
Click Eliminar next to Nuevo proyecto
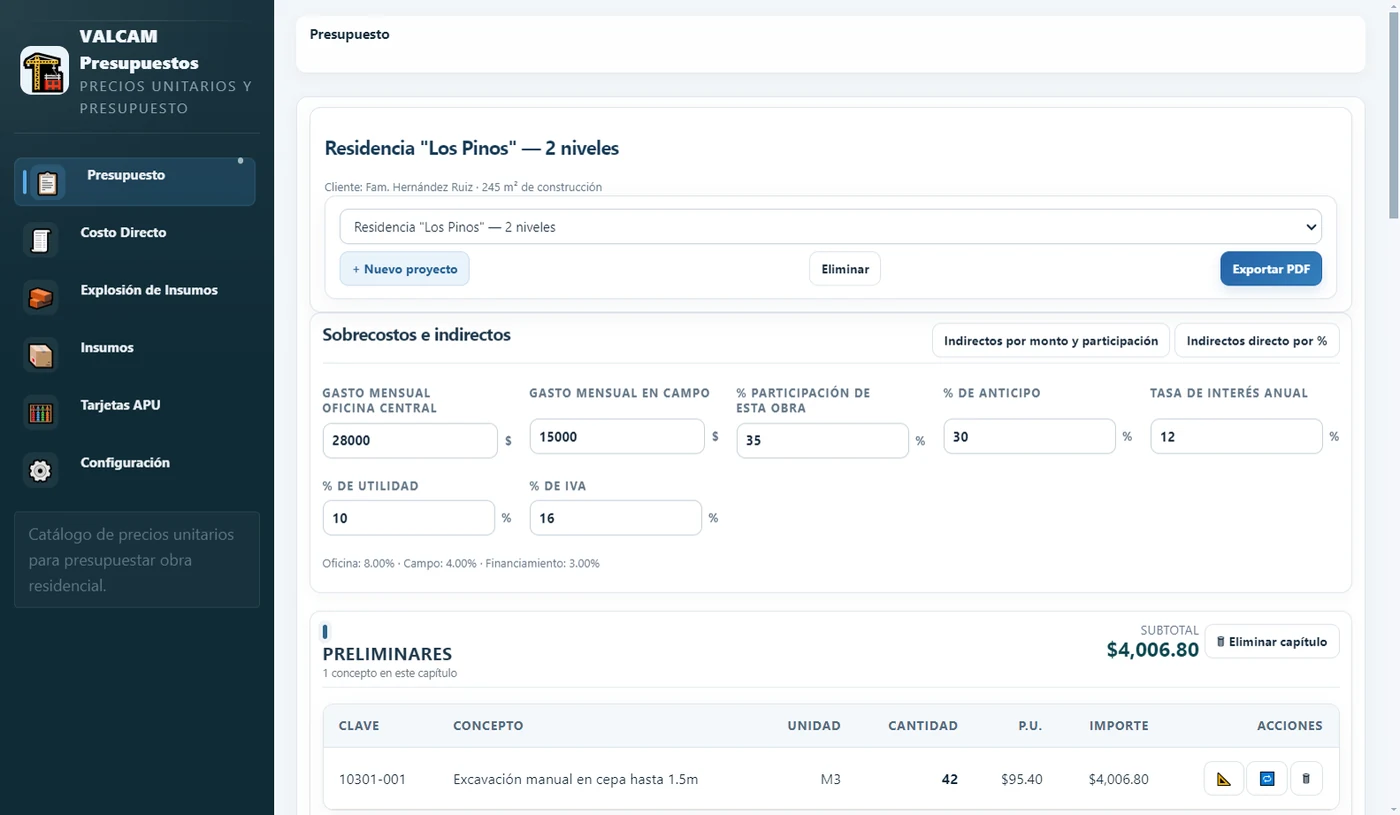tap(845, 269)
